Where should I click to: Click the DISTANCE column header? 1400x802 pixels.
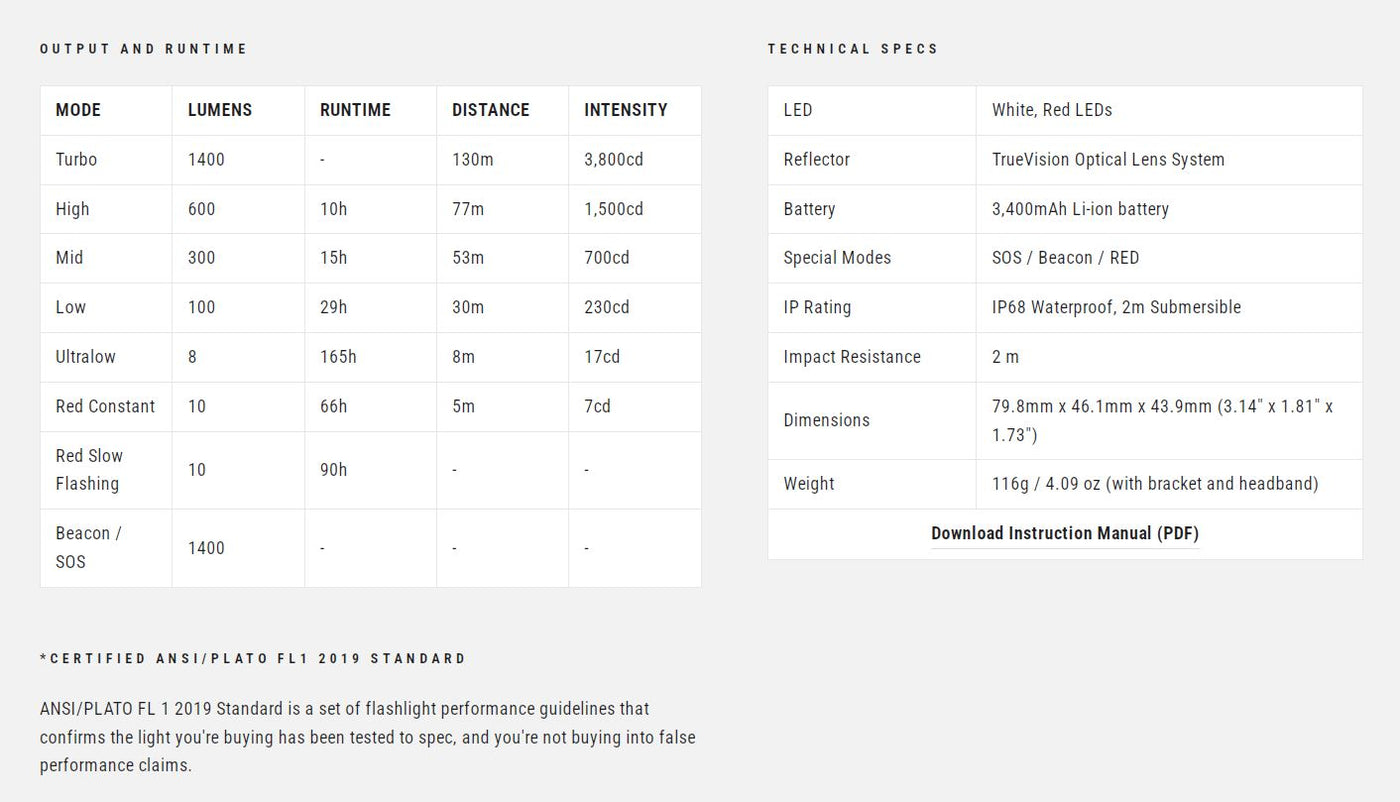tap(491, 110)
